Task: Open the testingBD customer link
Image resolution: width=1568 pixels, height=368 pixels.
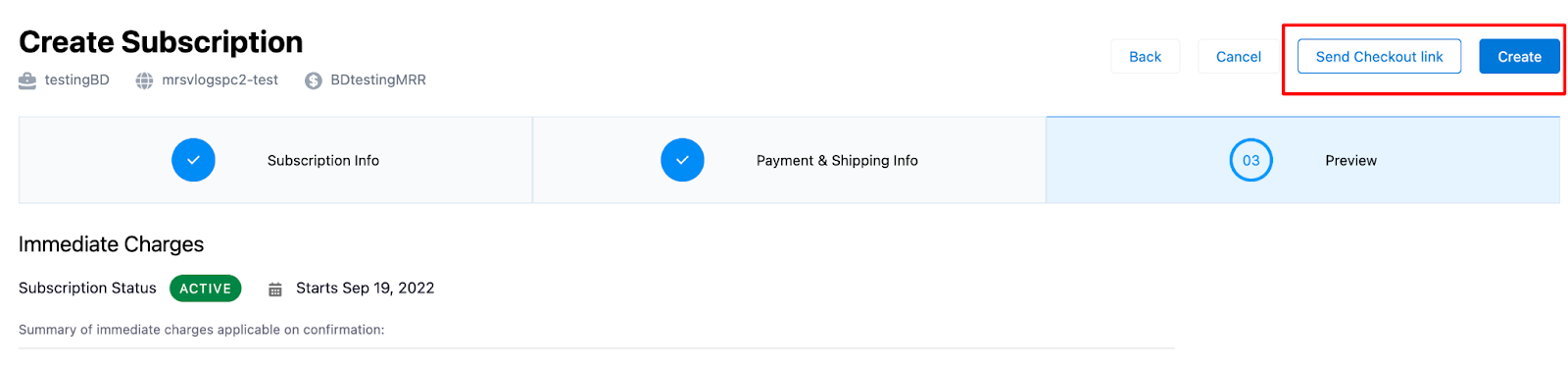Action: coord(76,80)
